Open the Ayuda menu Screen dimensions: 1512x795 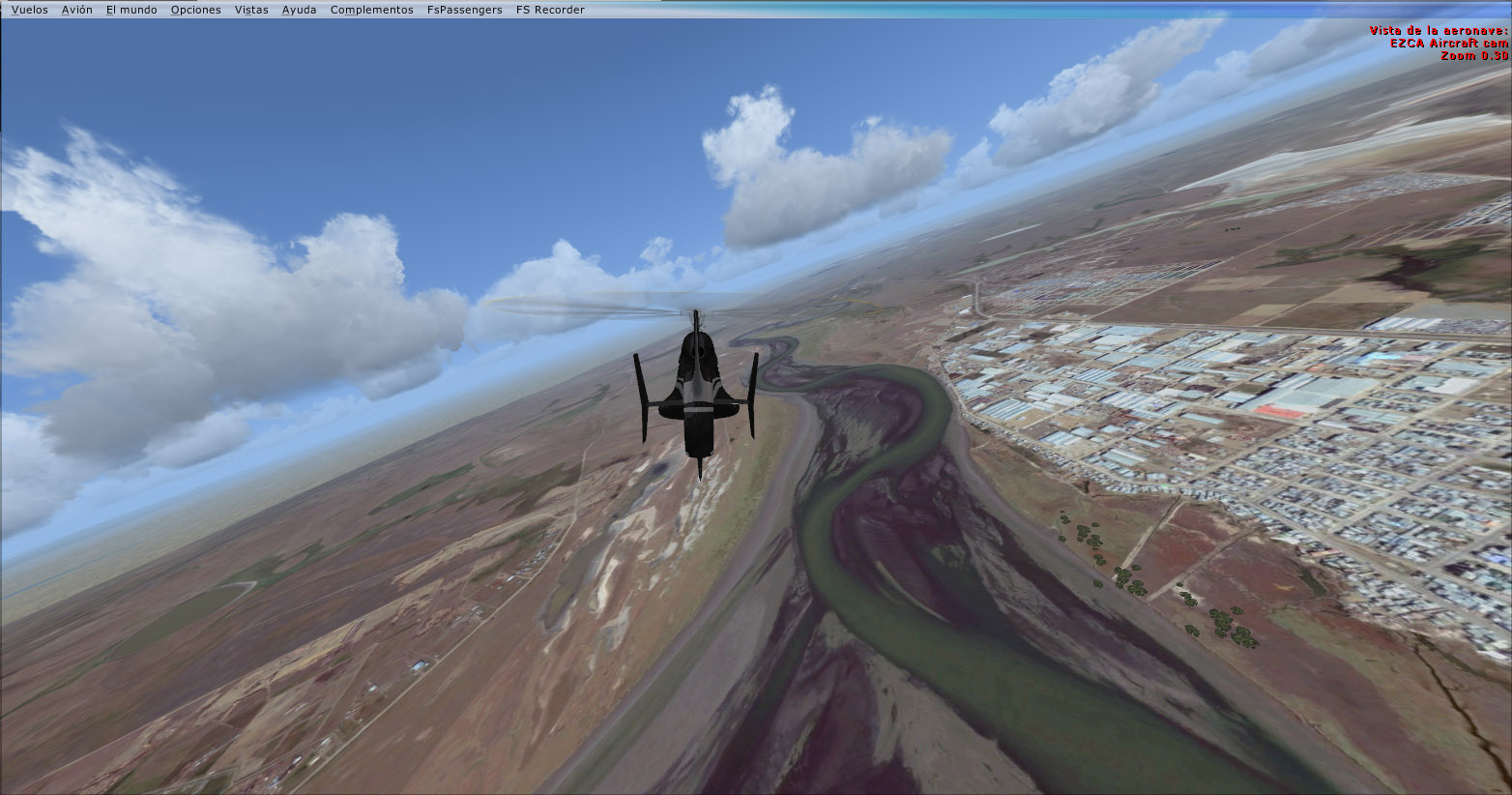click(299, 10)
